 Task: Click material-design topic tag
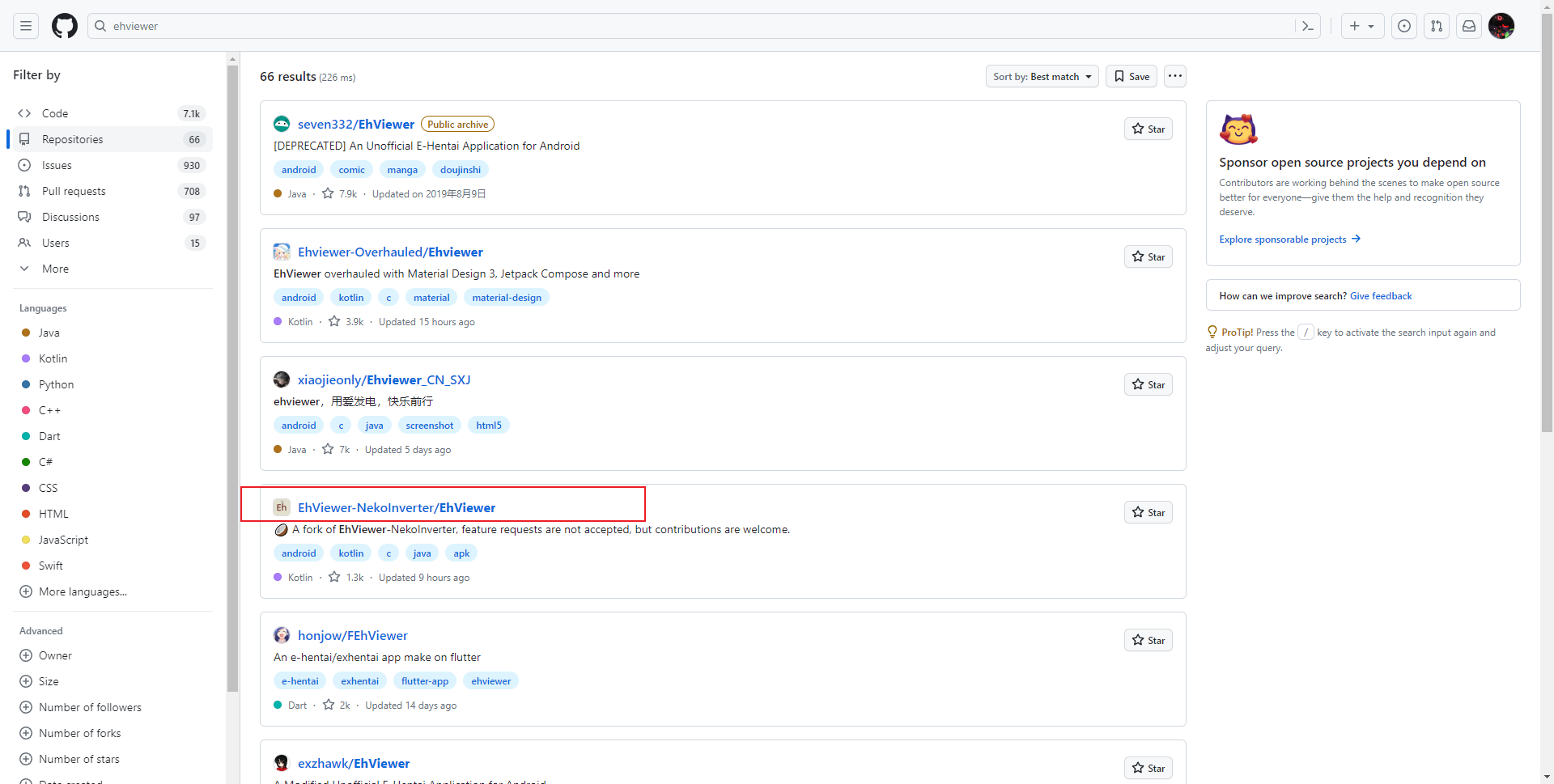[x=507, y=298]
